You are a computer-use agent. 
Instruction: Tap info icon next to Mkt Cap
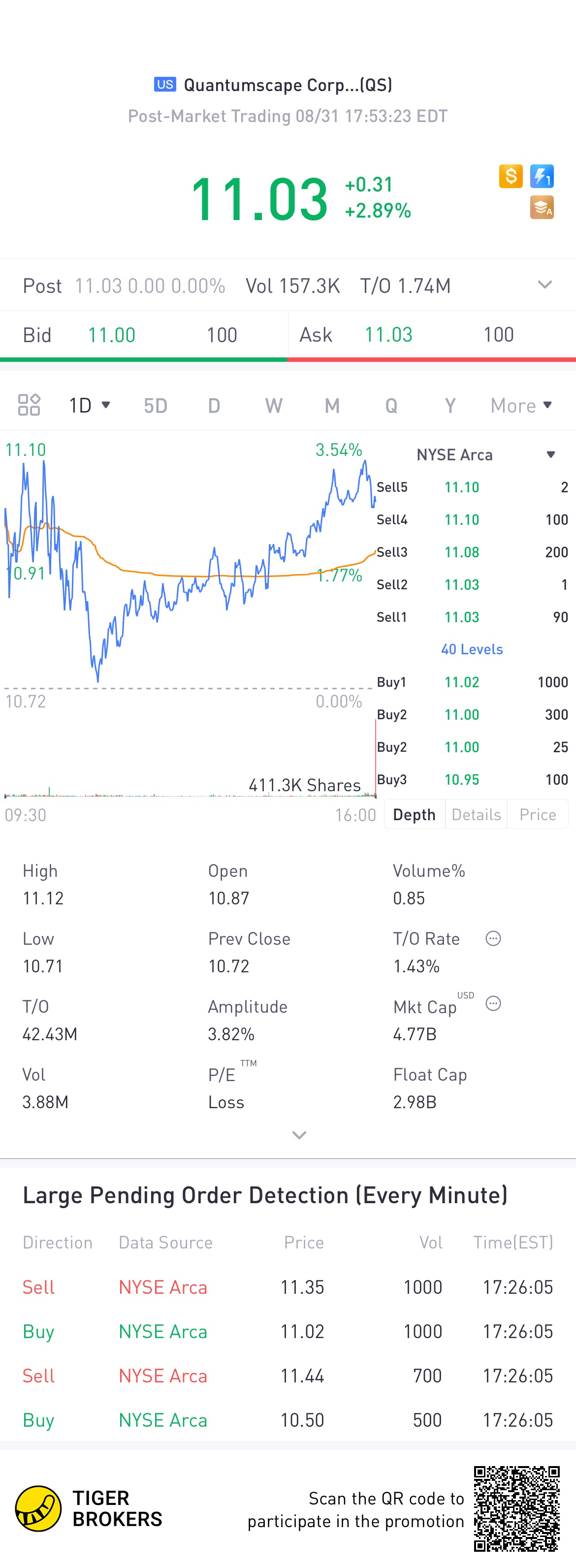tap(493, 1003)
